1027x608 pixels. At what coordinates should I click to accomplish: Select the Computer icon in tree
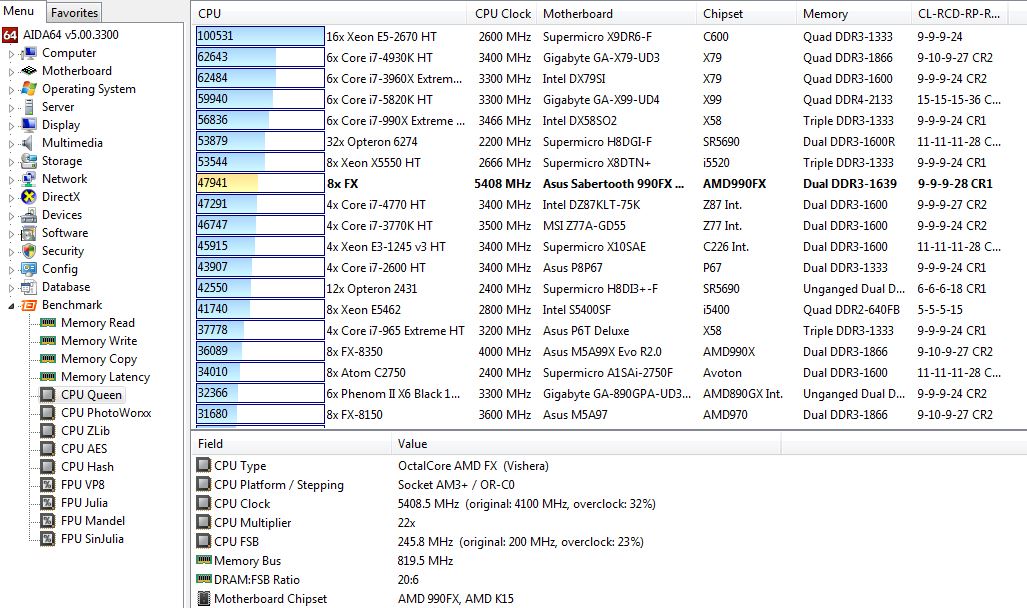[29, 53]
